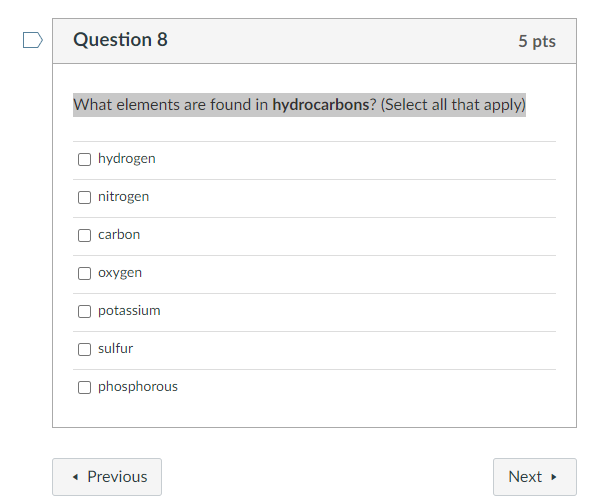Click the potassium answer label
This screenshot has width=597, height=502.
click(129, 311)
